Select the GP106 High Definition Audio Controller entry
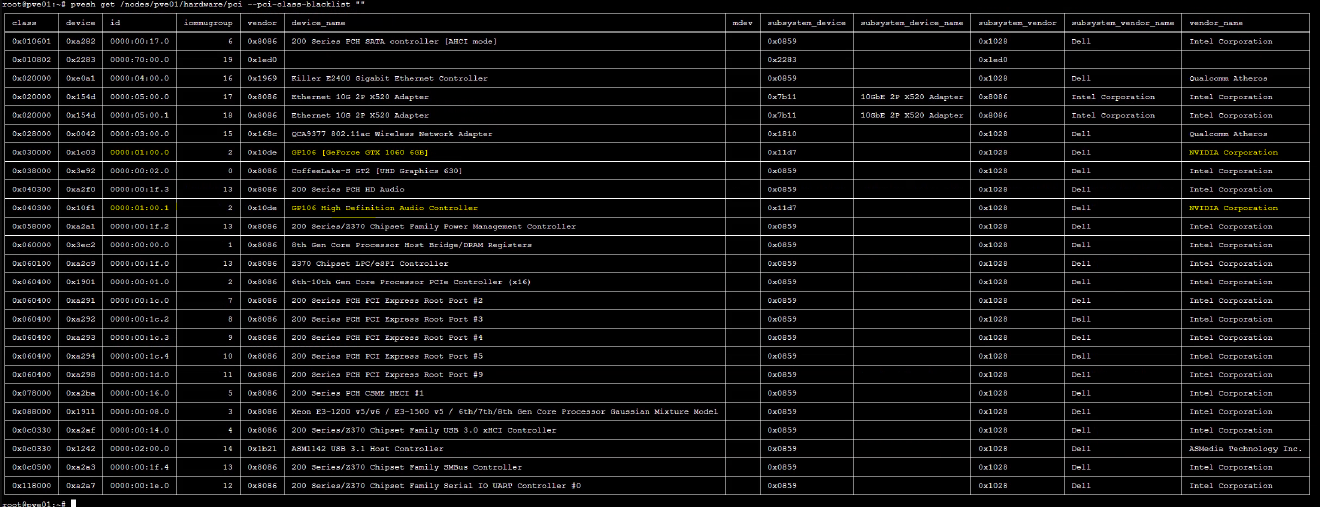Screen dimensions: 1320x507 (x=384, y=208)
